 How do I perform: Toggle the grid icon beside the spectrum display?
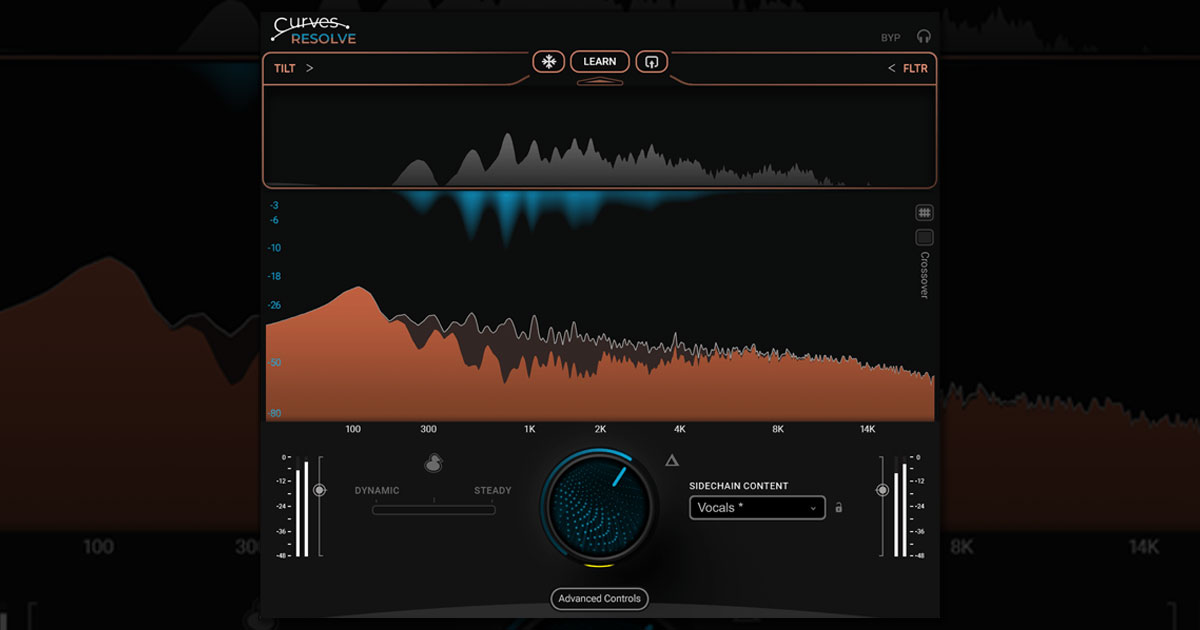(924, 211)
